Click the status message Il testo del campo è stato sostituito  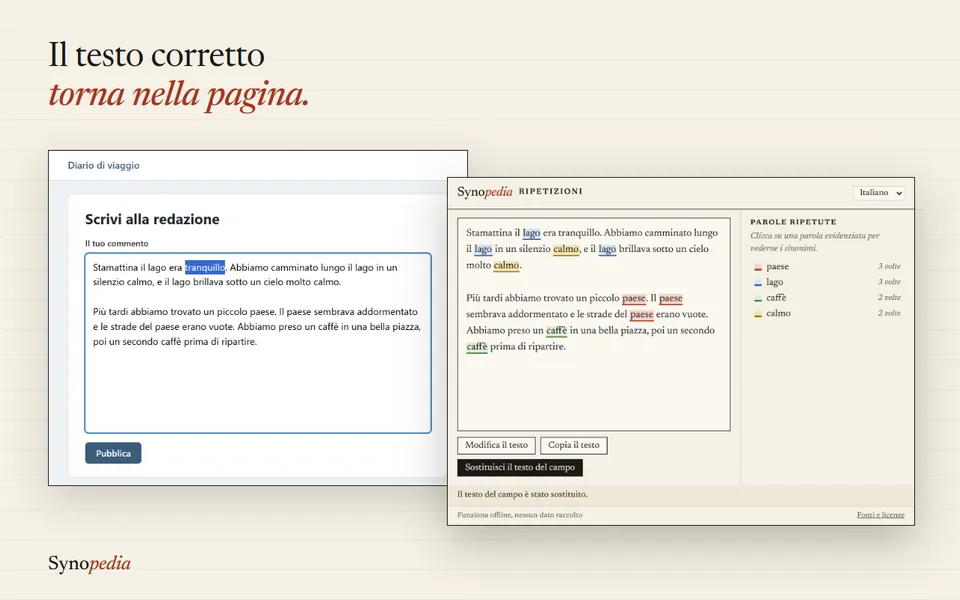click(x=522, y=494)
